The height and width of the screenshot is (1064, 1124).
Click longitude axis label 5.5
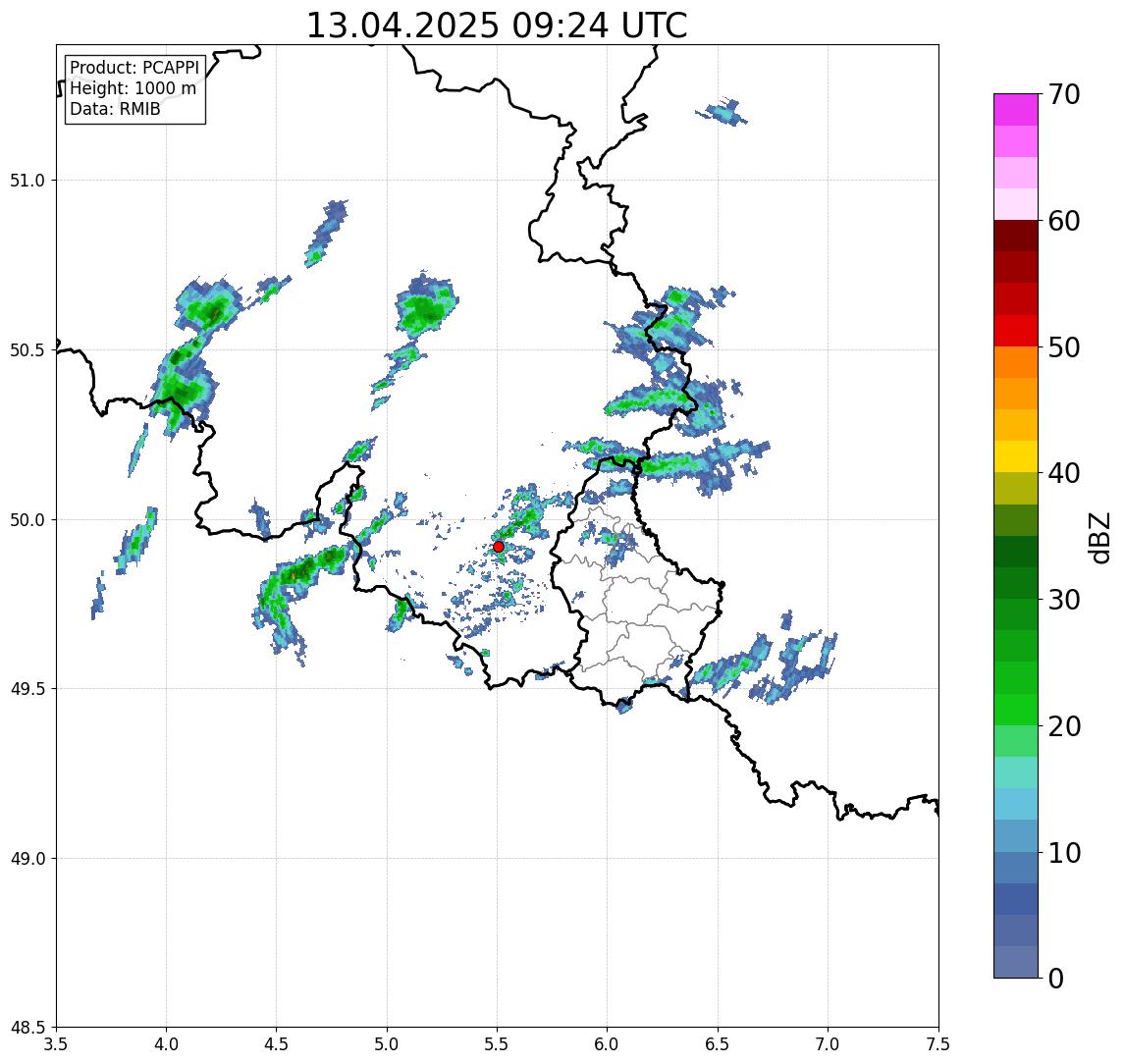click(x=497, y=1044)
